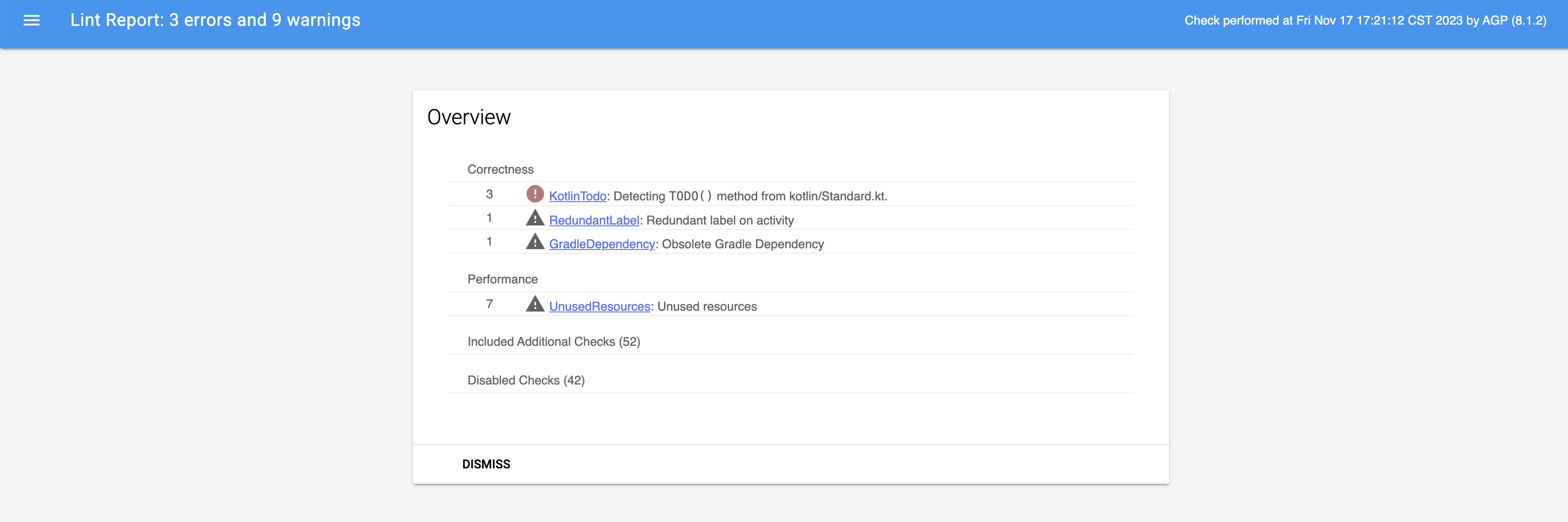This screenshot has height=522, width=1568.
Task: Click the Correctness category heading
Action: point(500,170)
